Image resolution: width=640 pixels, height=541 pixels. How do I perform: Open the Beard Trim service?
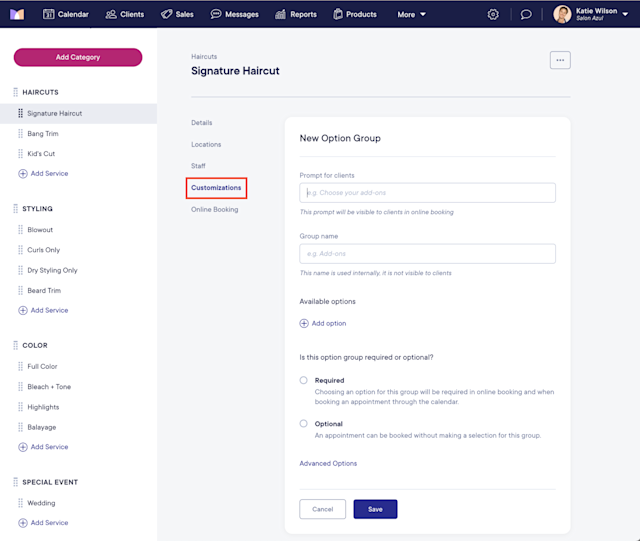(x=44, y=290)
